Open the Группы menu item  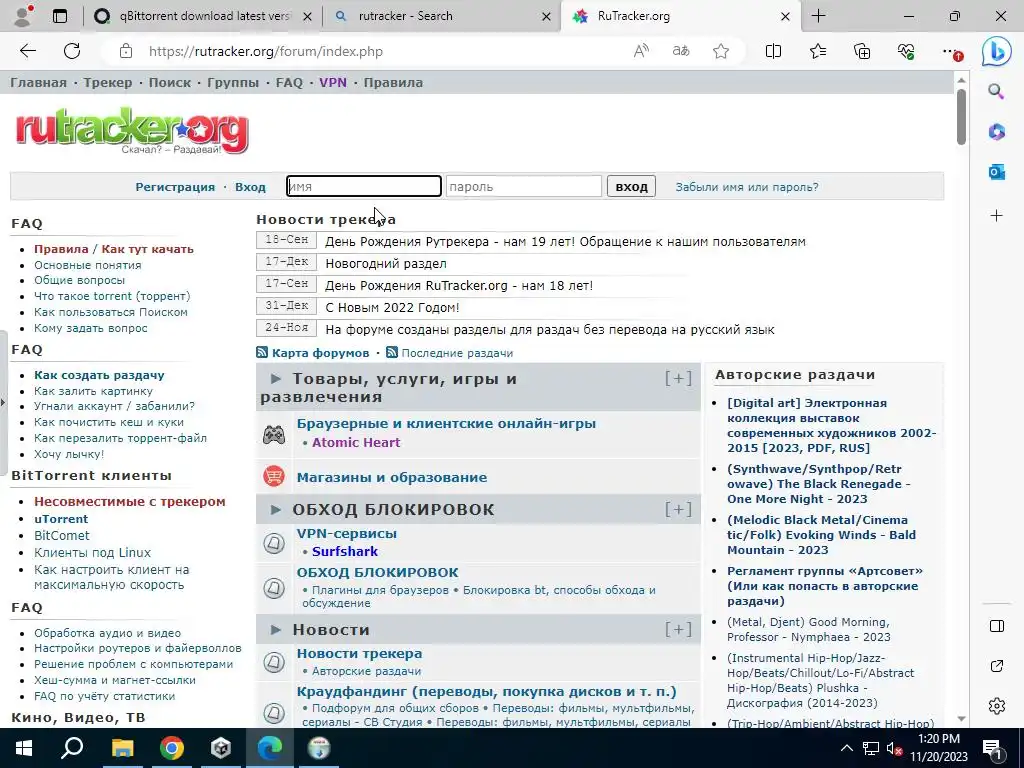[x=233, y=83]
